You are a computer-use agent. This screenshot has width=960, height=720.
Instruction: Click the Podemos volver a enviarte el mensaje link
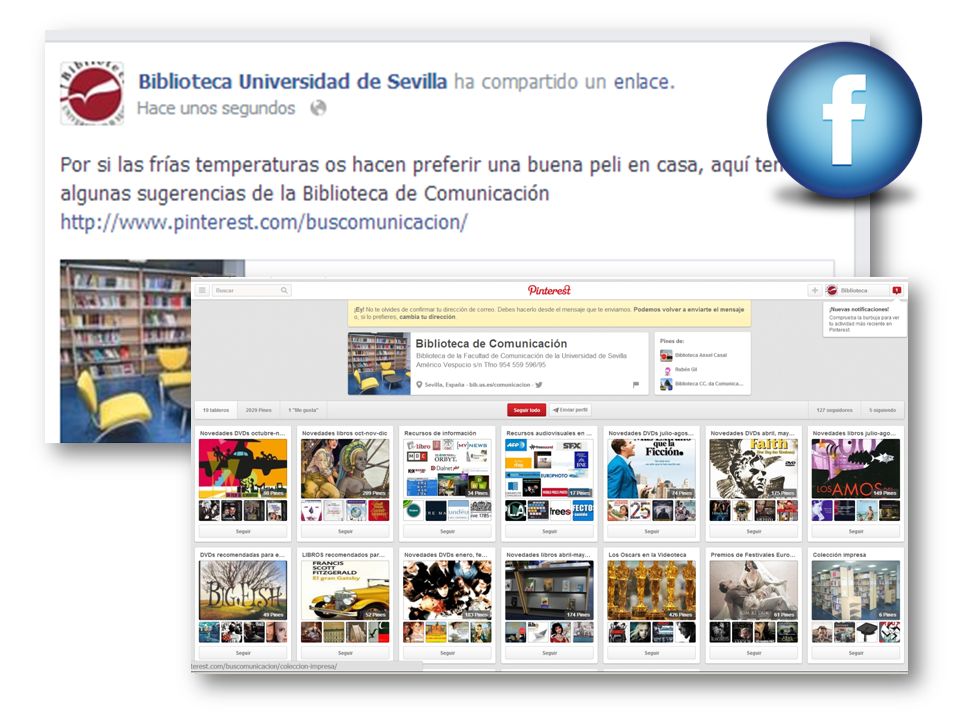[689, 310]
